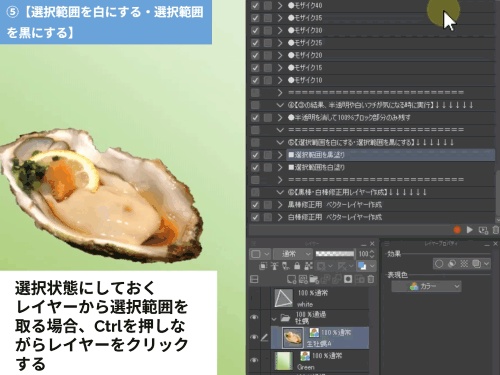Toggle two-pane layer display icon
This screenshot has width=500, height=375.
(254, 279)
